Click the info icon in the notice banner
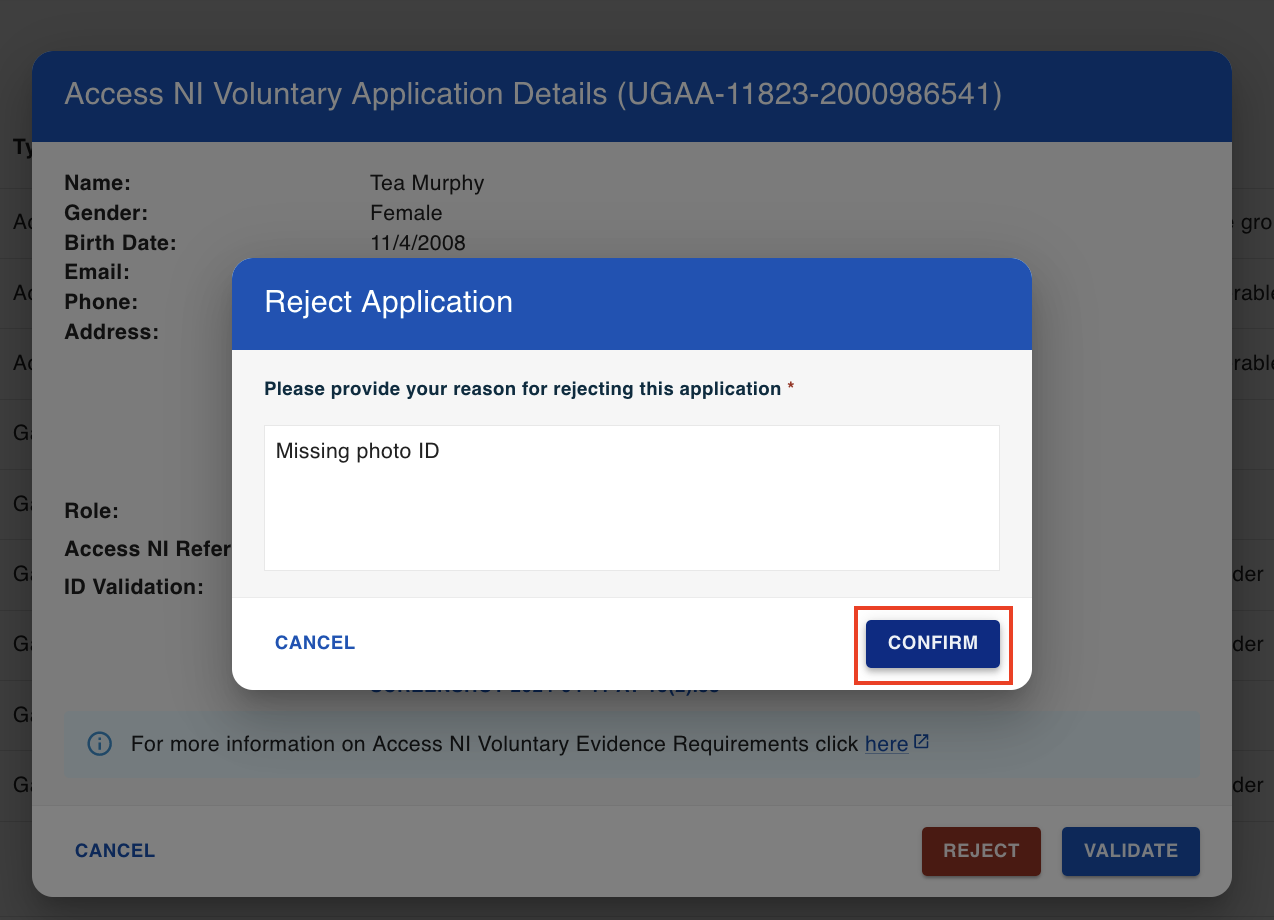Viewport: 1274px width, 920px height. (100, 744)
